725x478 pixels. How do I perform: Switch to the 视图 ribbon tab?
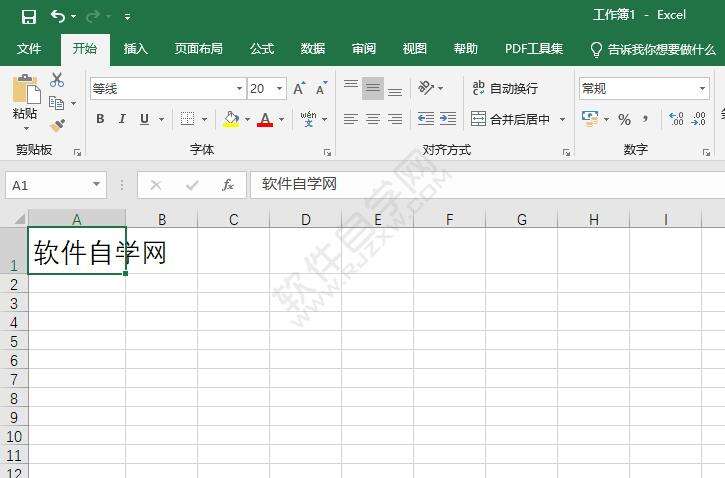click(x=414, y=49)
